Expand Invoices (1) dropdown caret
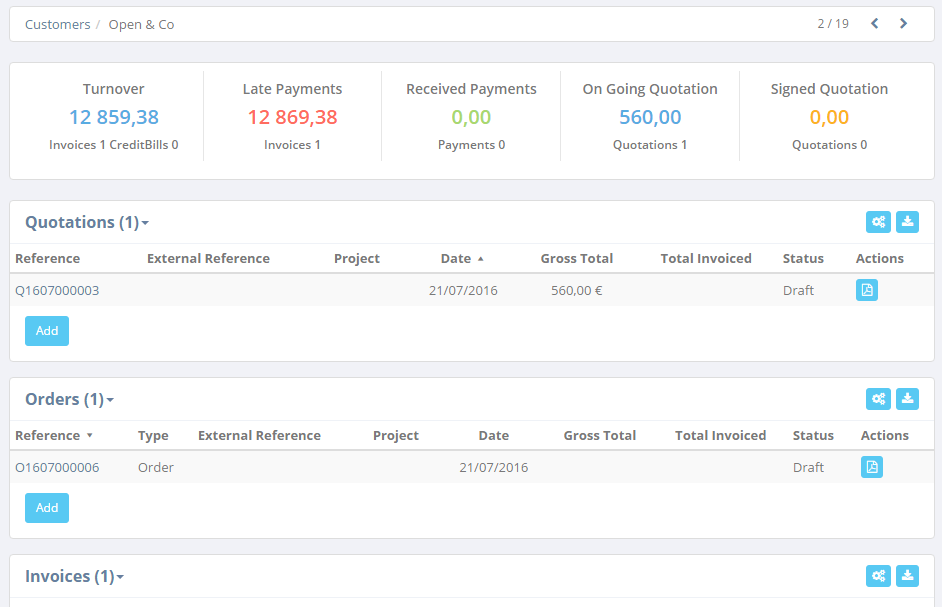Viewport: 942px width, 607px height. tap(120, 578)
